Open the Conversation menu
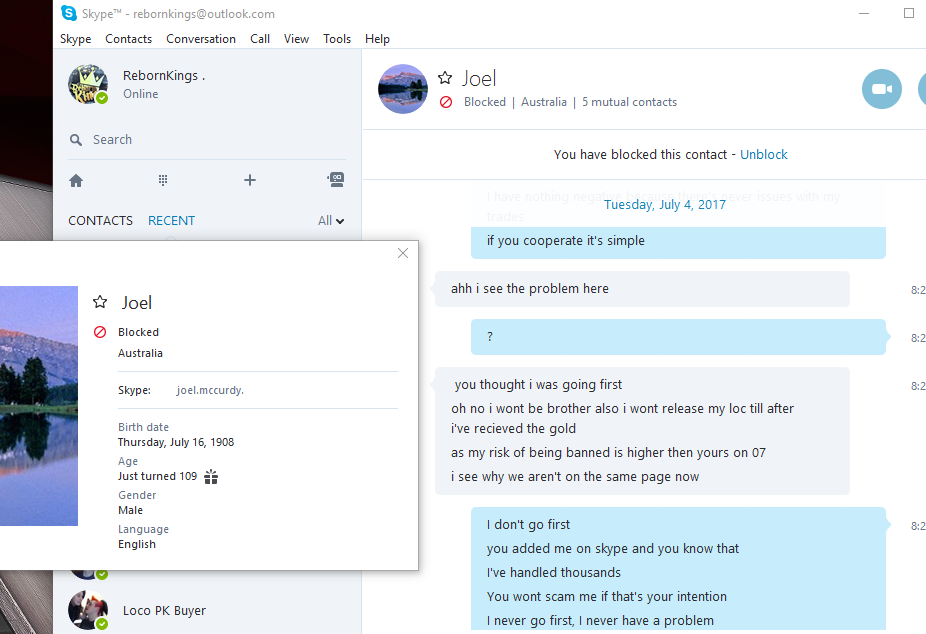The height and width of the screenshot is (634, 926). point(201,39)
